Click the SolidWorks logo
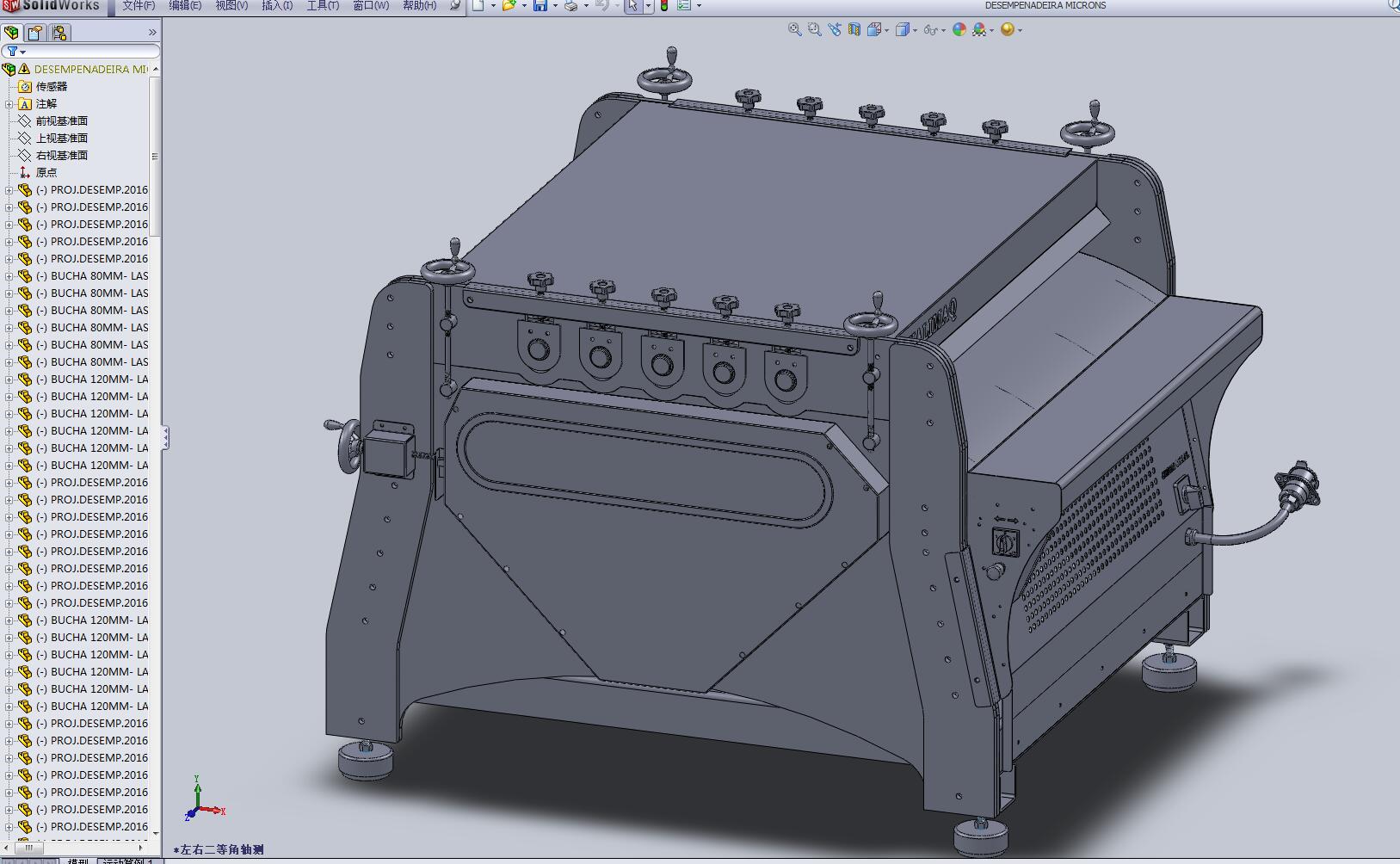 click(52, 5)
